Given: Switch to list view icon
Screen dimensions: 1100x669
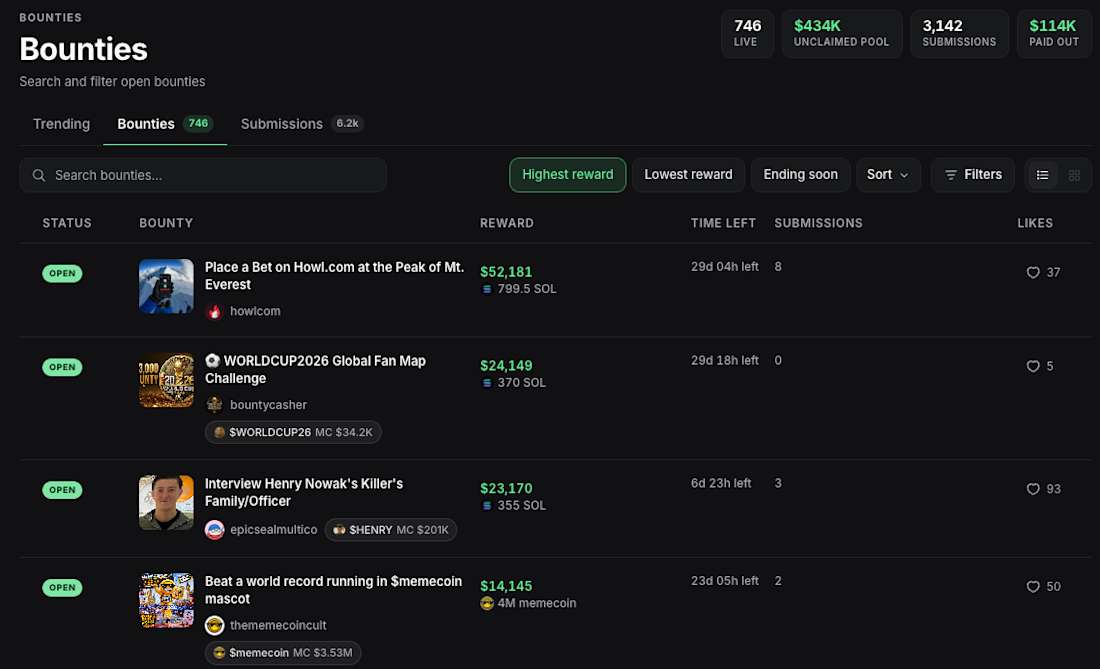Looking at the screenshot, I should 1042,175.
